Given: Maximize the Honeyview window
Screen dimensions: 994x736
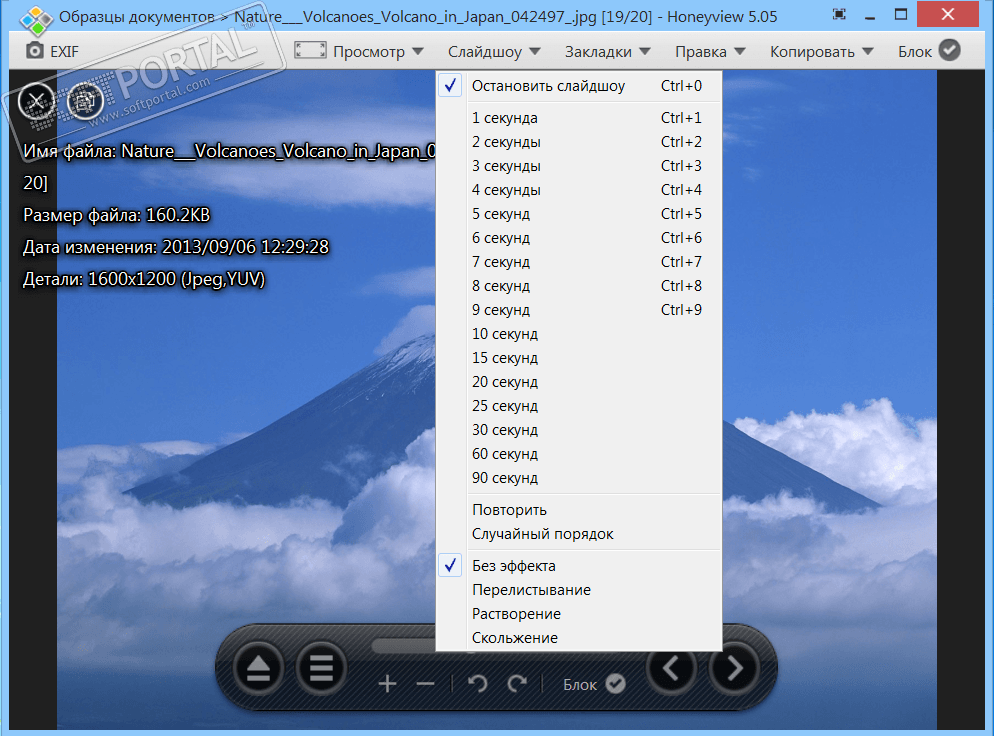Looking at the screenshot, I should click(901, 15).
